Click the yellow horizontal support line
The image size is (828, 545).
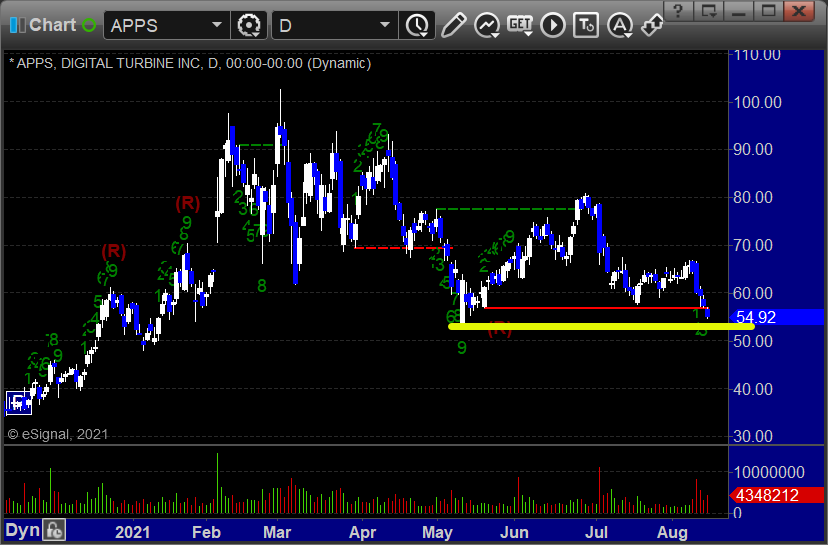(601, 326)
